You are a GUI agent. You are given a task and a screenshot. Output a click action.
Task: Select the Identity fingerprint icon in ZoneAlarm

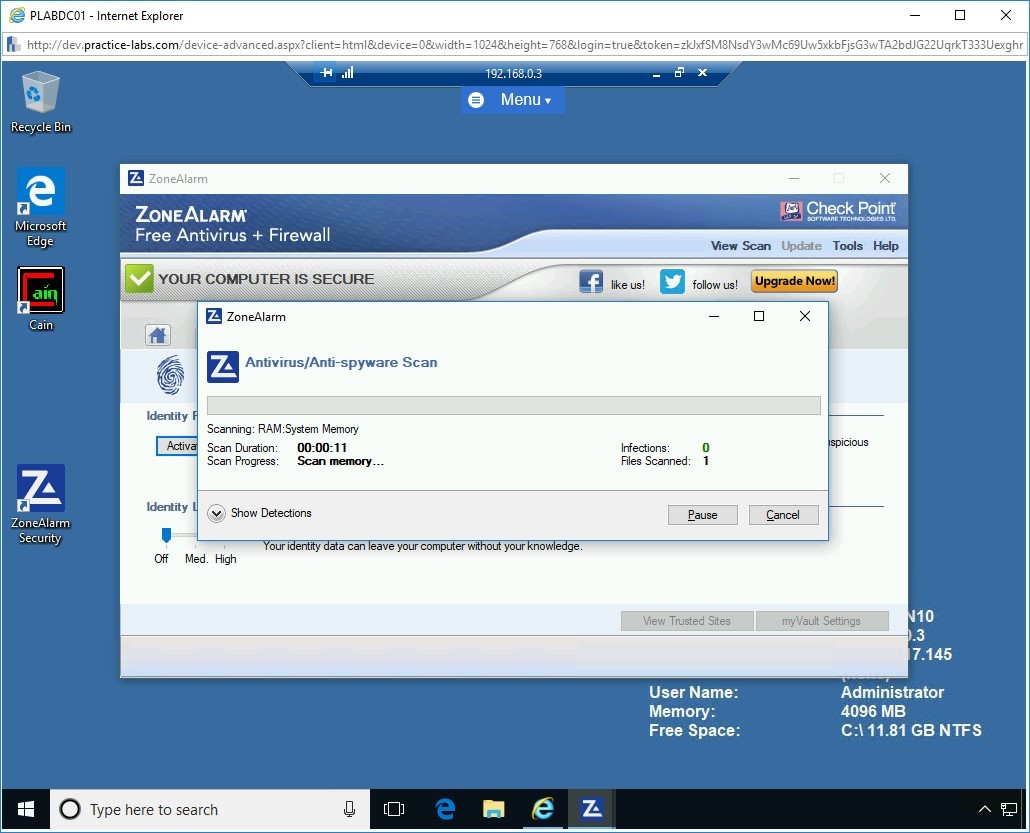[170, 376]
